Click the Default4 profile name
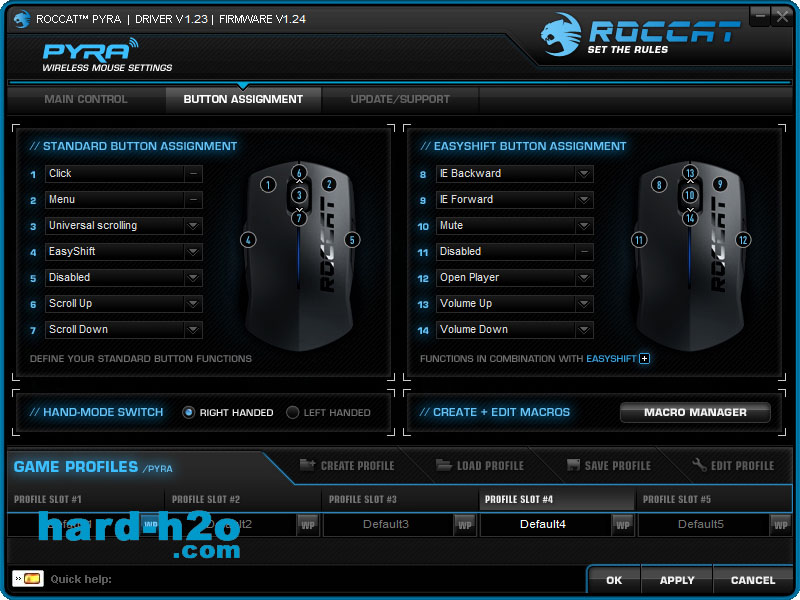The width and height of the screenshot is (800, 600). [543, 524]
